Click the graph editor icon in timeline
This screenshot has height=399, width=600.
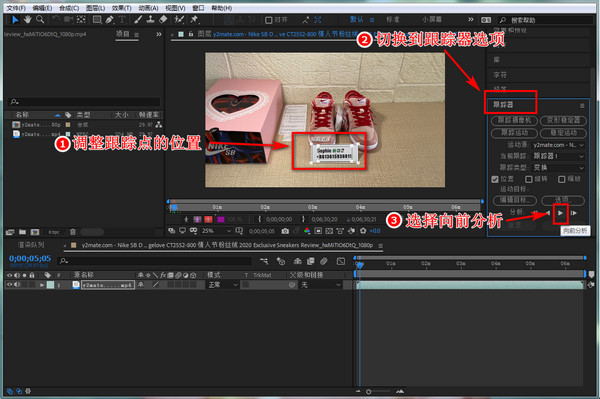(341, 261)
